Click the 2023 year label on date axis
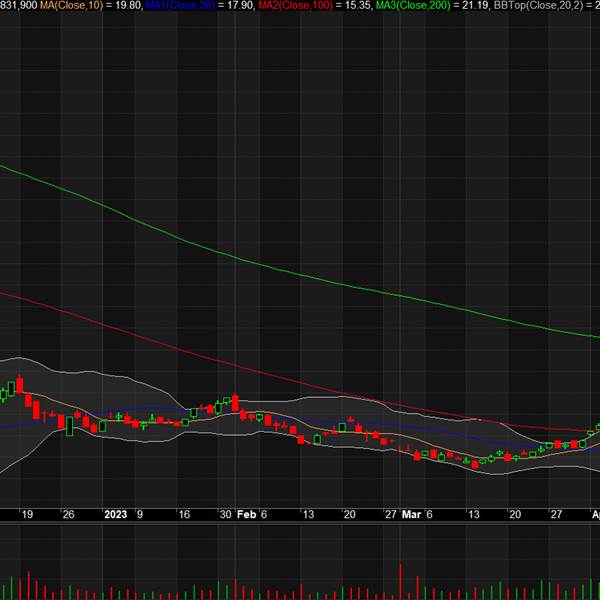 tap(116, 514)
